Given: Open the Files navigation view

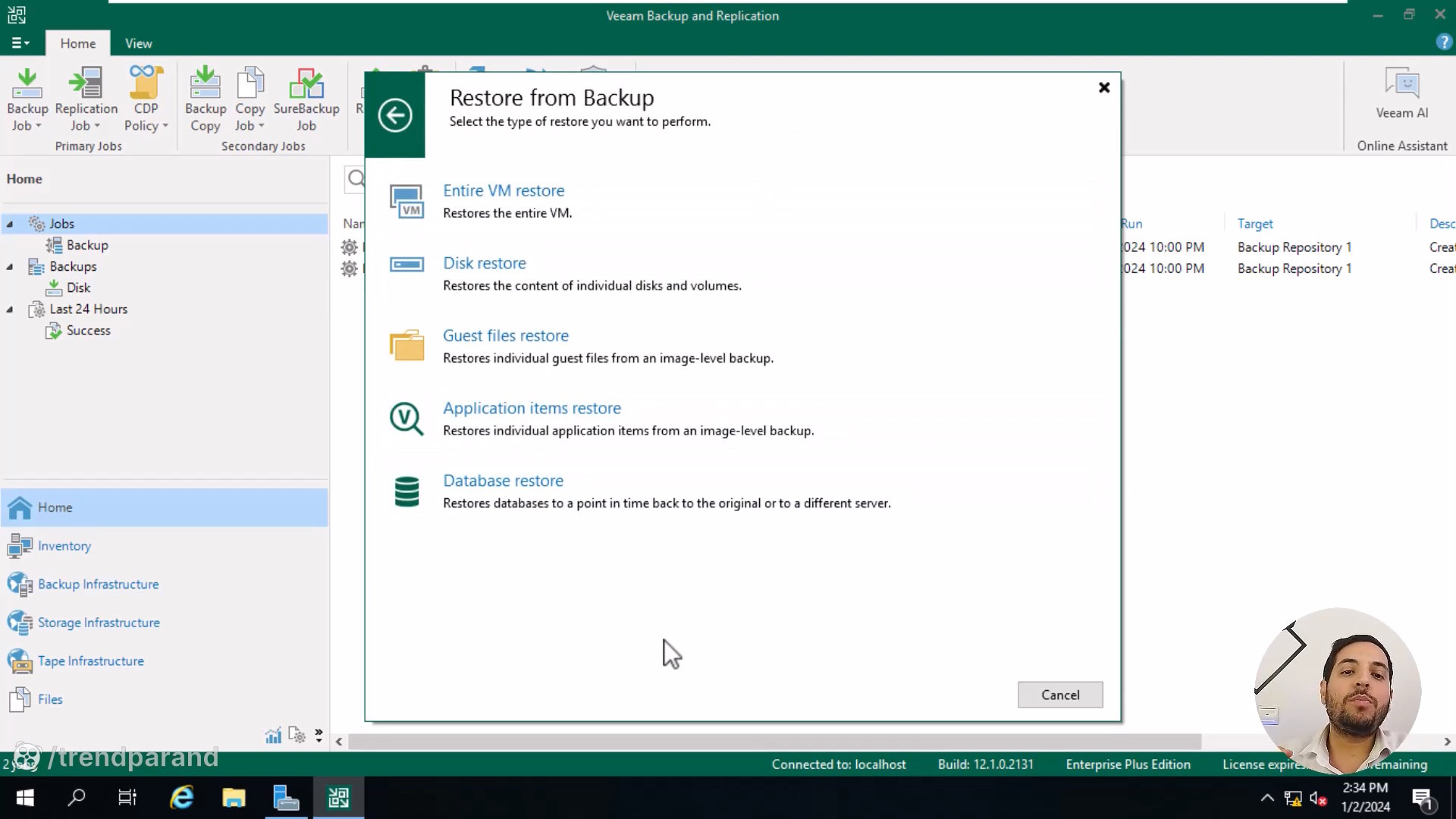Looking at the screenshot, I should click(164, 699).
